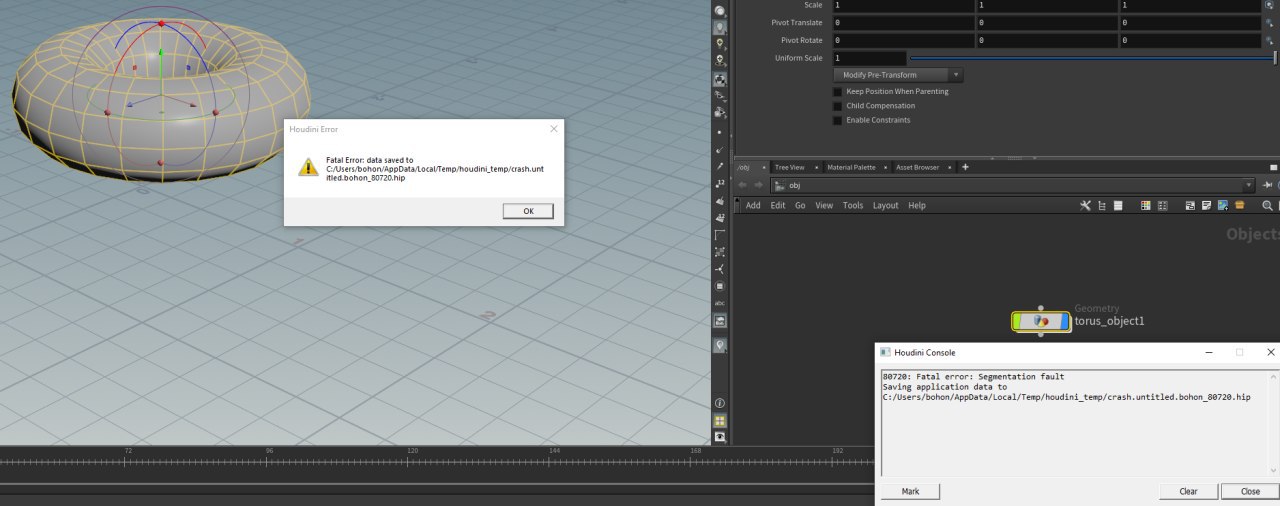
Task: Click the first Pivot Rotate field
Action: 902,40
